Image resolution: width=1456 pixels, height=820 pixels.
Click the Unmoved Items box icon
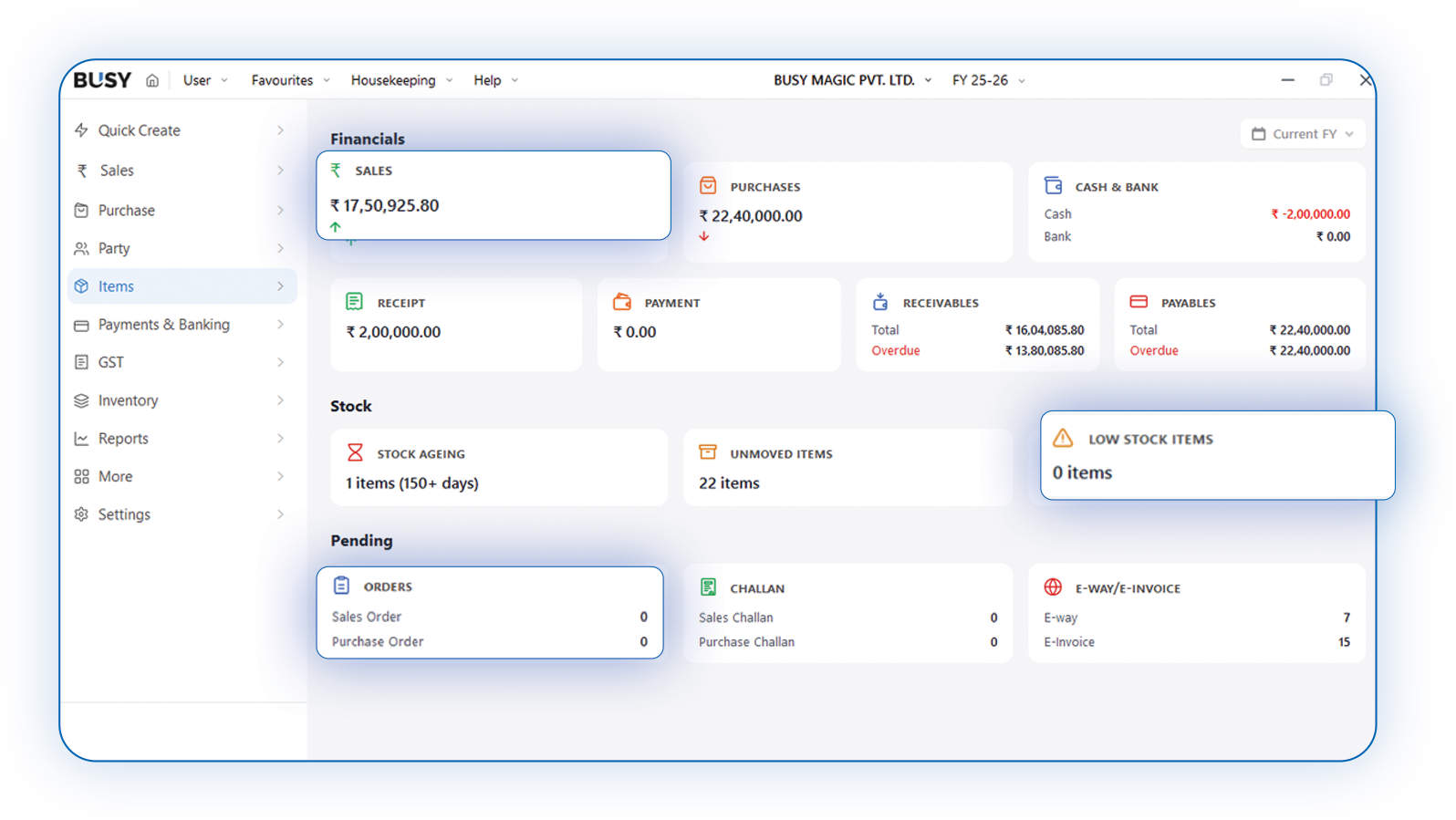click(x=708, y=452)
